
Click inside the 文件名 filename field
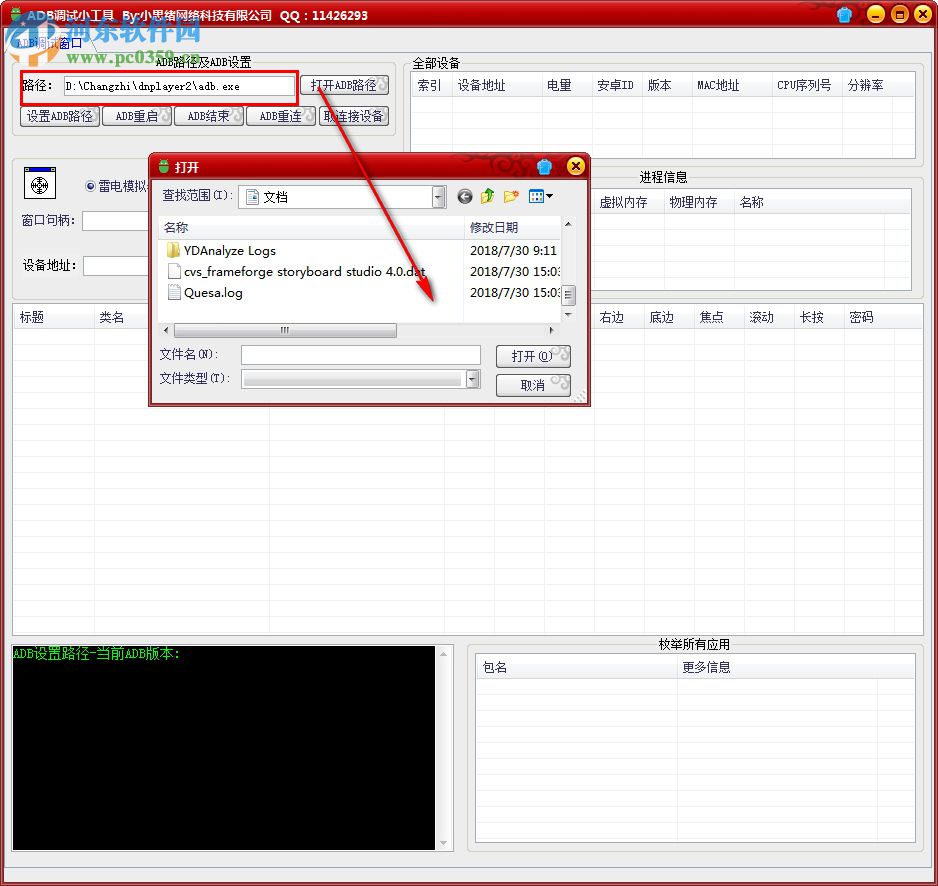point(360,354)
